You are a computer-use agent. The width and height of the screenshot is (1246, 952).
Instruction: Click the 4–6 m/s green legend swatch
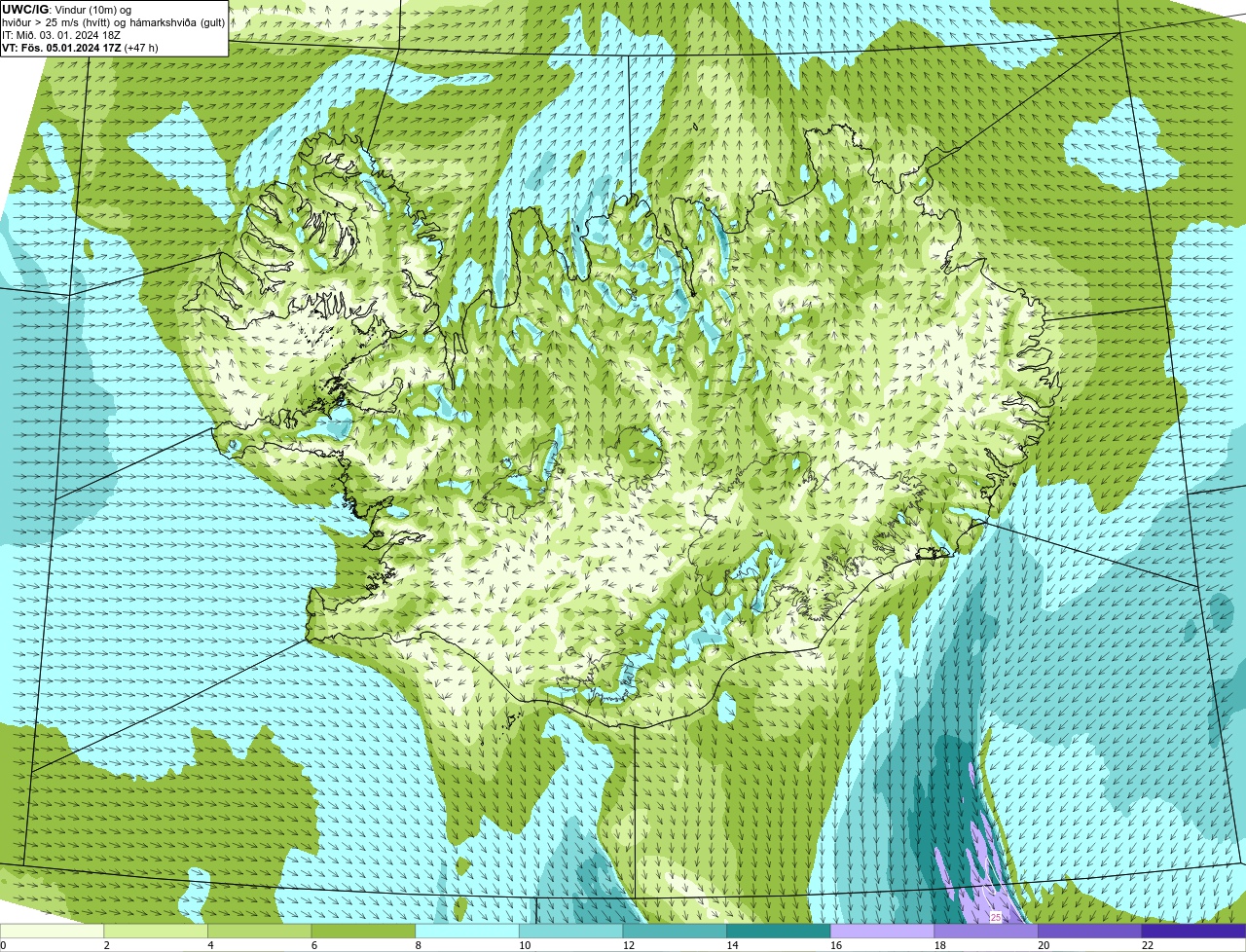259,931
